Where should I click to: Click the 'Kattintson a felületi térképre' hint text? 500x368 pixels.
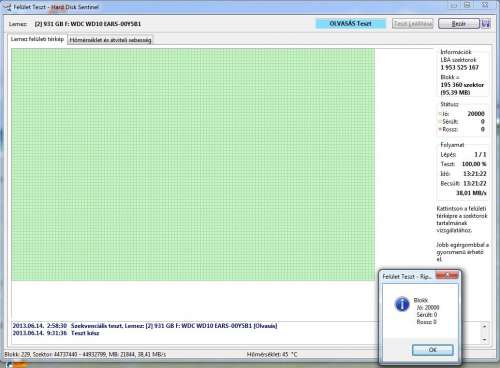pyautogui.click(x=462, y=219)
